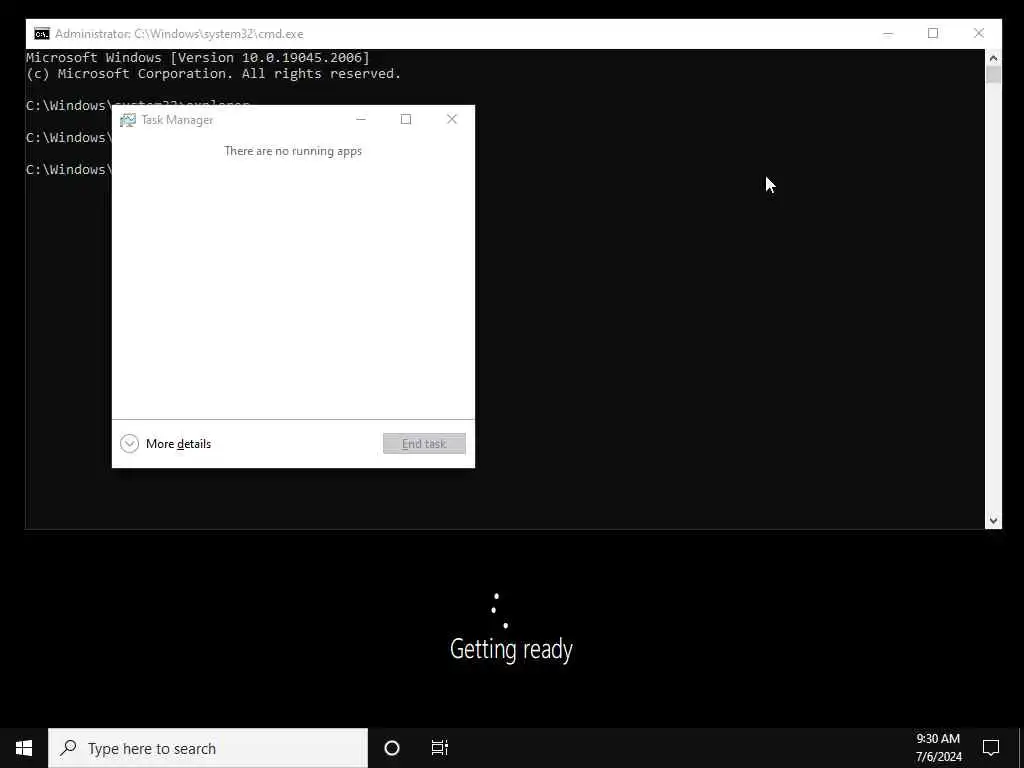
Task: Maximize the Task Manager window
Action: click(406, 120)
